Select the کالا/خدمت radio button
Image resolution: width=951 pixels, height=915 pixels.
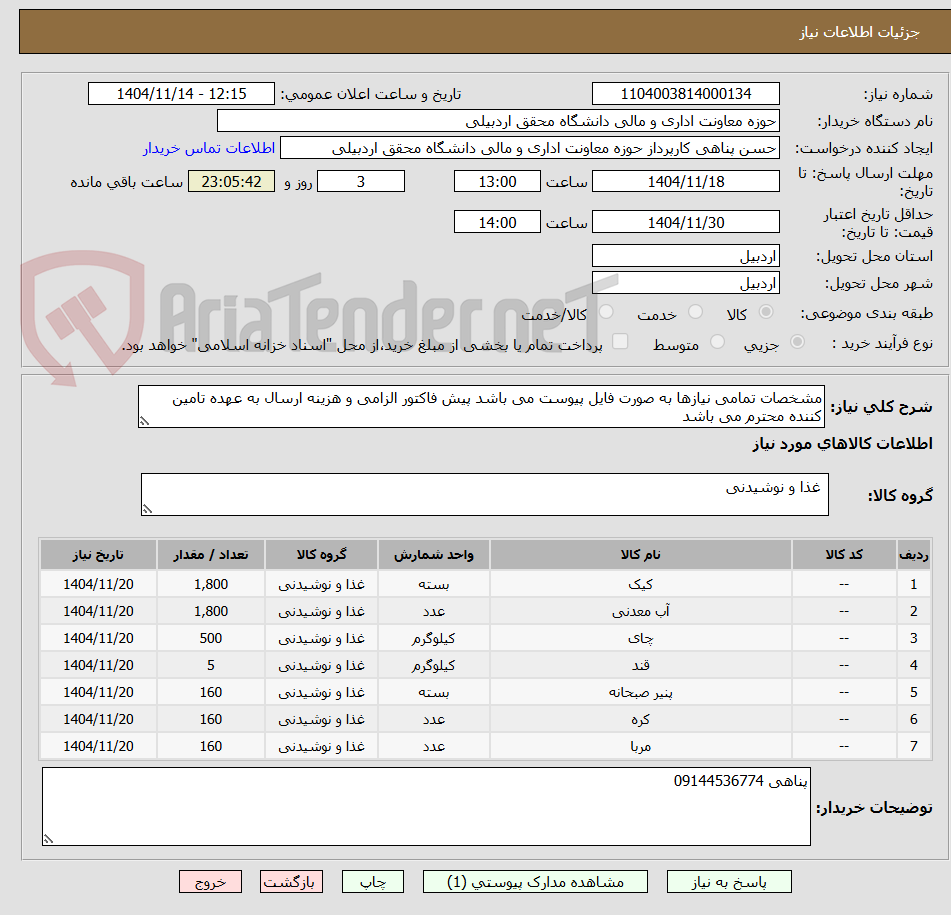pos(606,312)
